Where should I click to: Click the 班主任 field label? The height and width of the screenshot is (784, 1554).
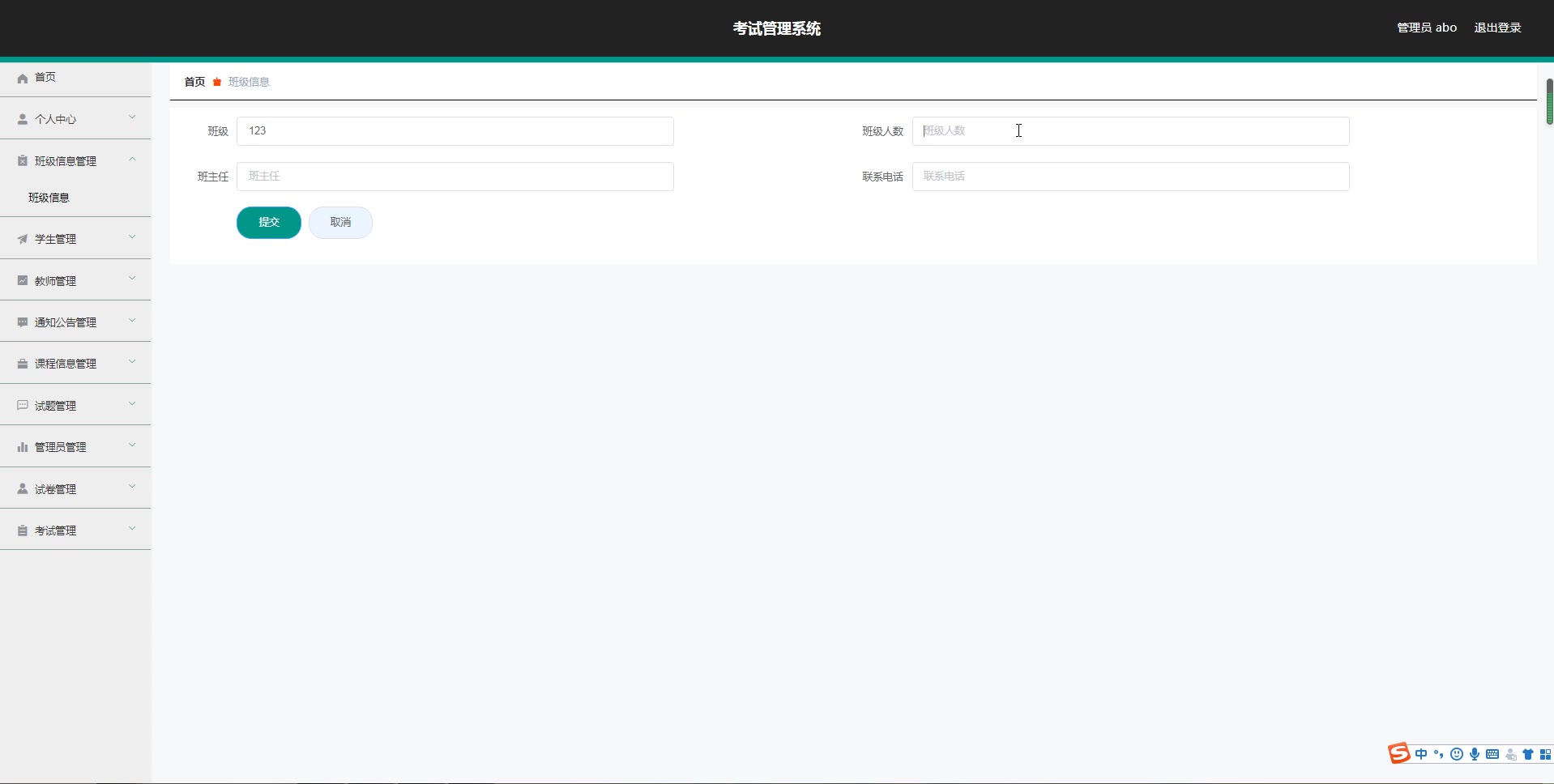[213, 177]
